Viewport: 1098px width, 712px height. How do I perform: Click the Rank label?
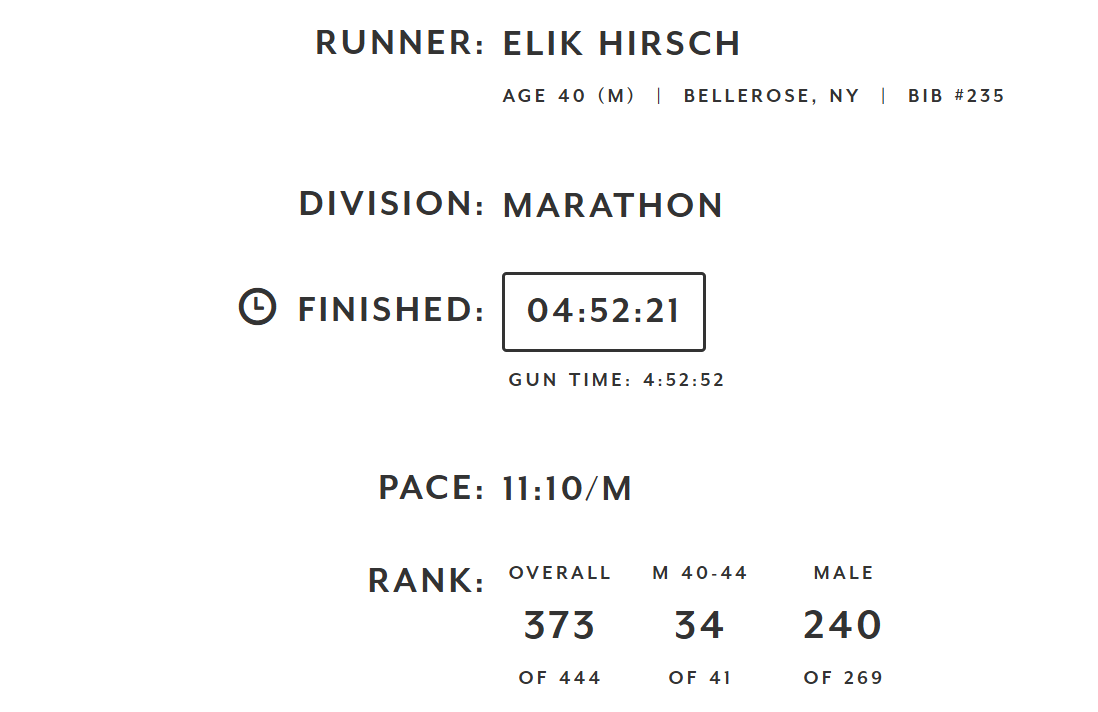coord(426,581)
